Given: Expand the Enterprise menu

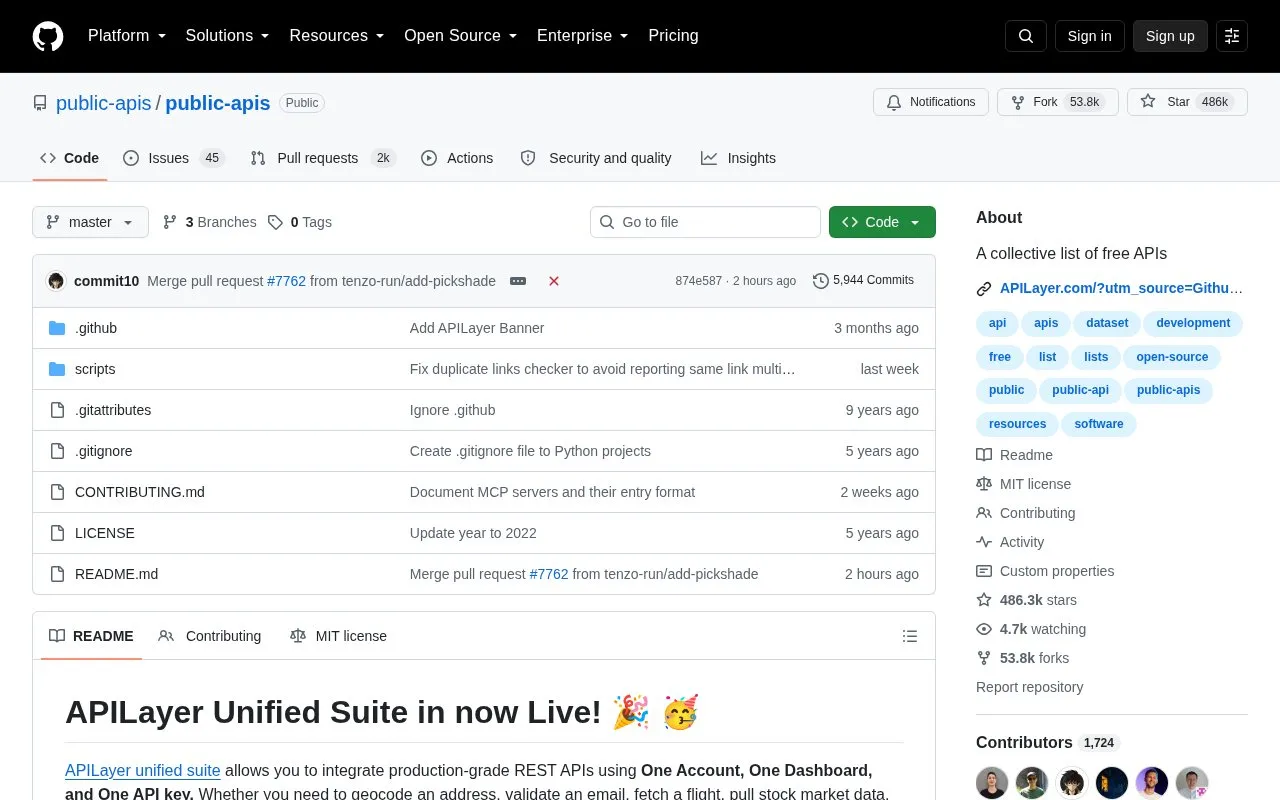Looking at the screenshot, I should coord(583,36).
